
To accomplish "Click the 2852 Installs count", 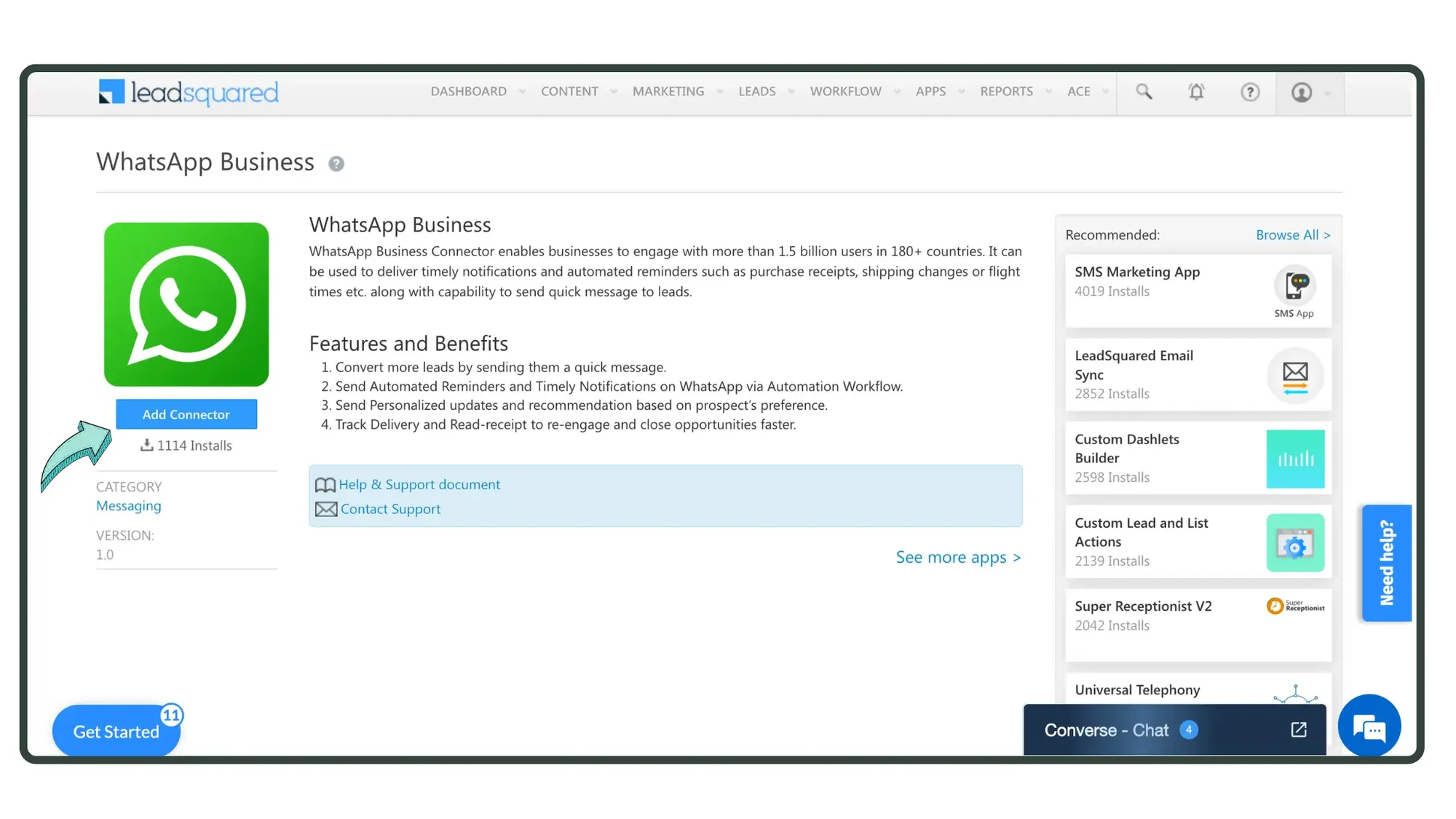I will [1112, 394].
